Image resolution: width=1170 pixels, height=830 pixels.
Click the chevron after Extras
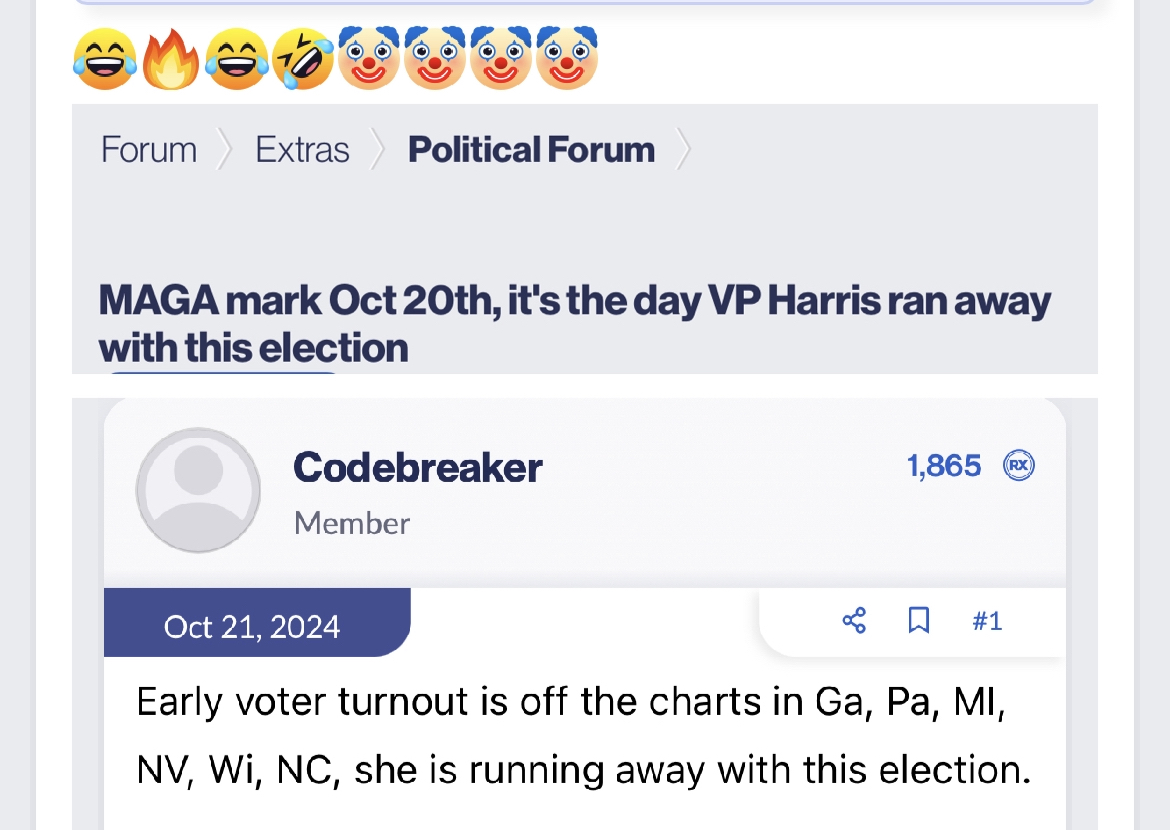tap(378, 150)
